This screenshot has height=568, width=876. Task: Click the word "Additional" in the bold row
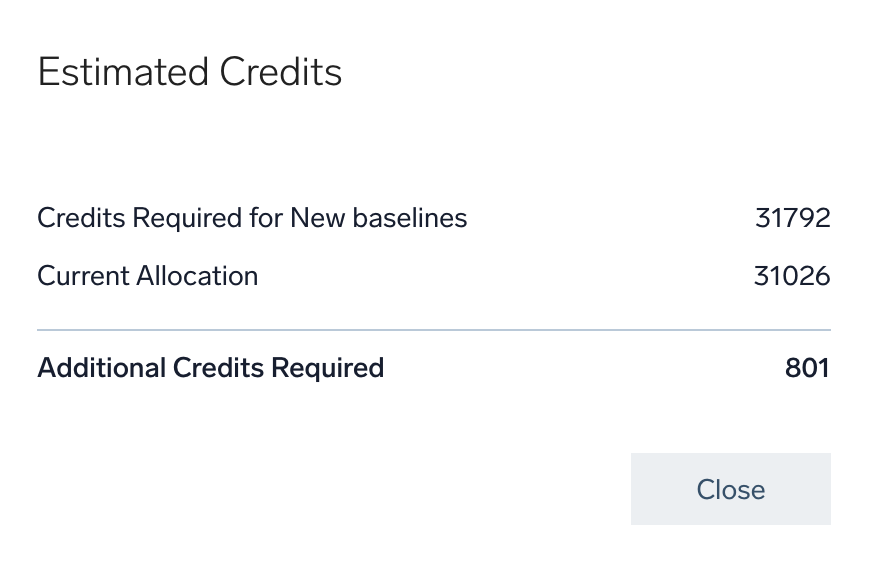tap(102, 368)
